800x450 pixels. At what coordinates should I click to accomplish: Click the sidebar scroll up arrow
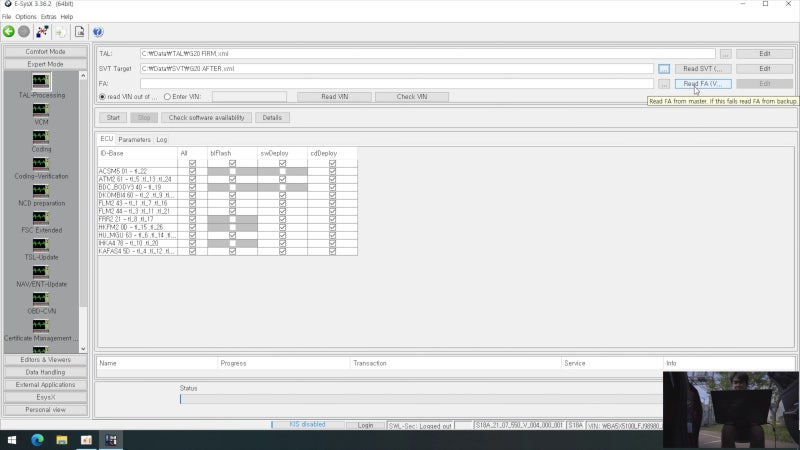[x=83, y=76]
